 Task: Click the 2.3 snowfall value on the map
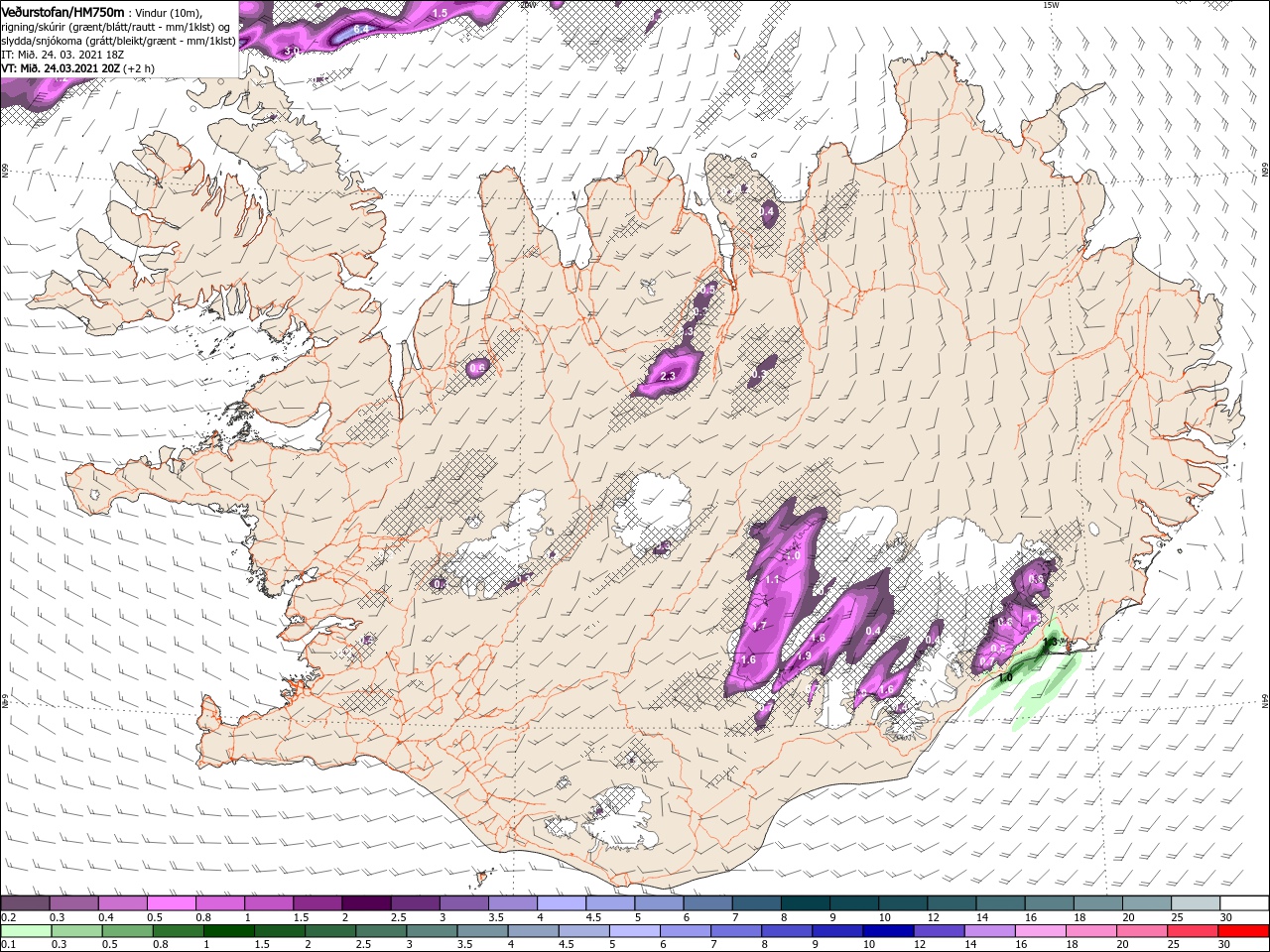(668, 377)
